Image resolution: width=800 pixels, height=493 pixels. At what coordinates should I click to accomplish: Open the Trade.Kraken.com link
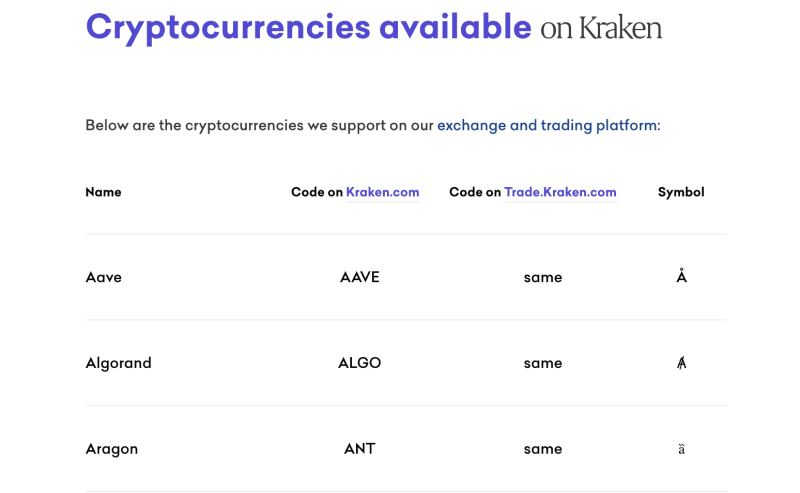click(560, 192)
